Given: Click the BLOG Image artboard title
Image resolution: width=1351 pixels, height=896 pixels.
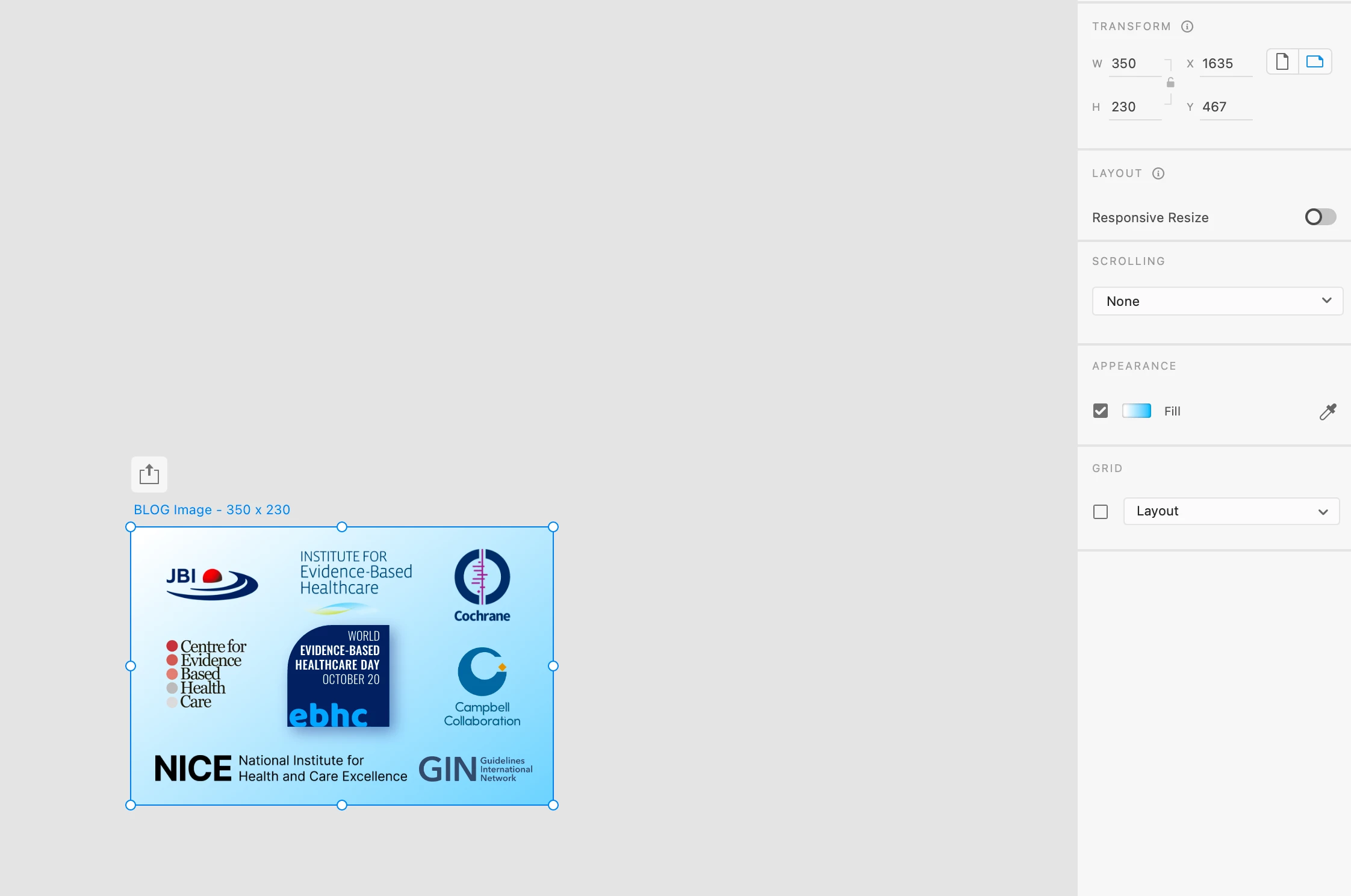Looking at the screenshot, I should pyautogui.click(x=211, y=510).
